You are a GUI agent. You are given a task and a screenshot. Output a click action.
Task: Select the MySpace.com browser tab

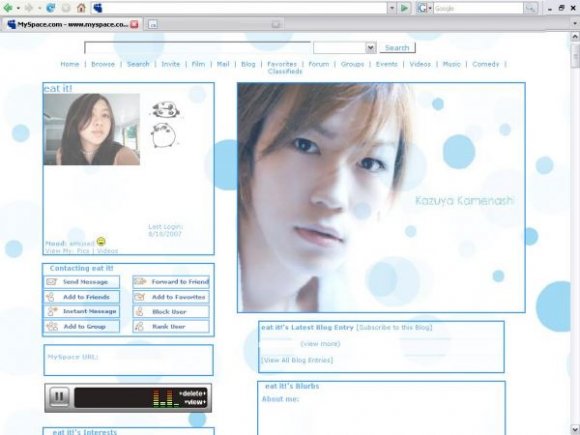72,24
